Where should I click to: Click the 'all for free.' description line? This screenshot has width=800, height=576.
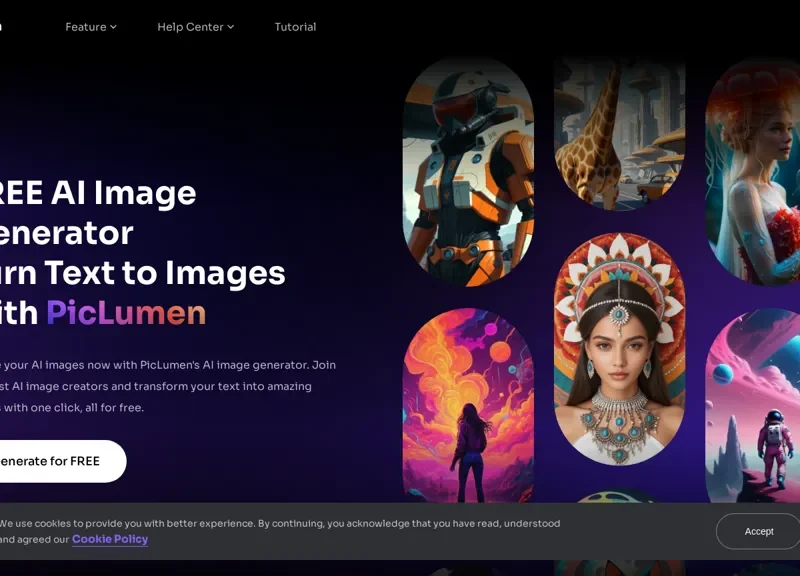(x=72, y=408)
